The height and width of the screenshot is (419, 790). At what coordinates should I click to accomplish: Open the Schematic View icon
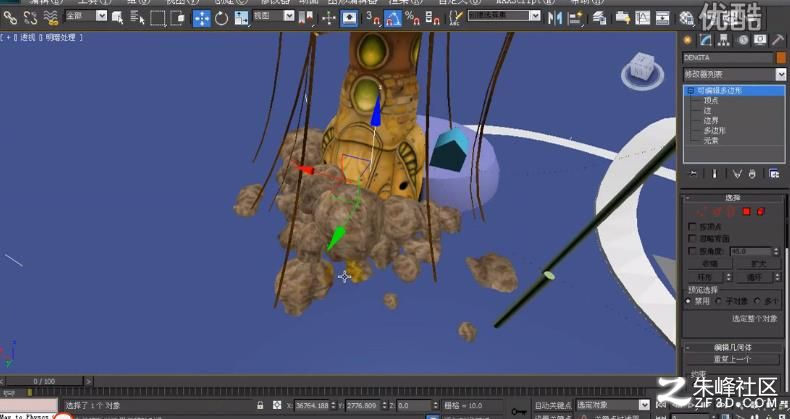[663, 18]
